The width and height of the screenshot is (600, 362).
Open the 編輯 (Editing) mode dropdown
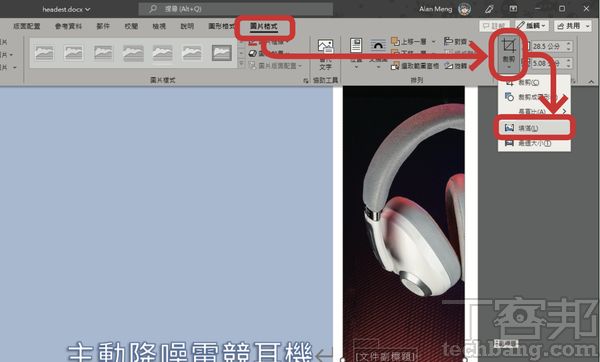[532, 26]
